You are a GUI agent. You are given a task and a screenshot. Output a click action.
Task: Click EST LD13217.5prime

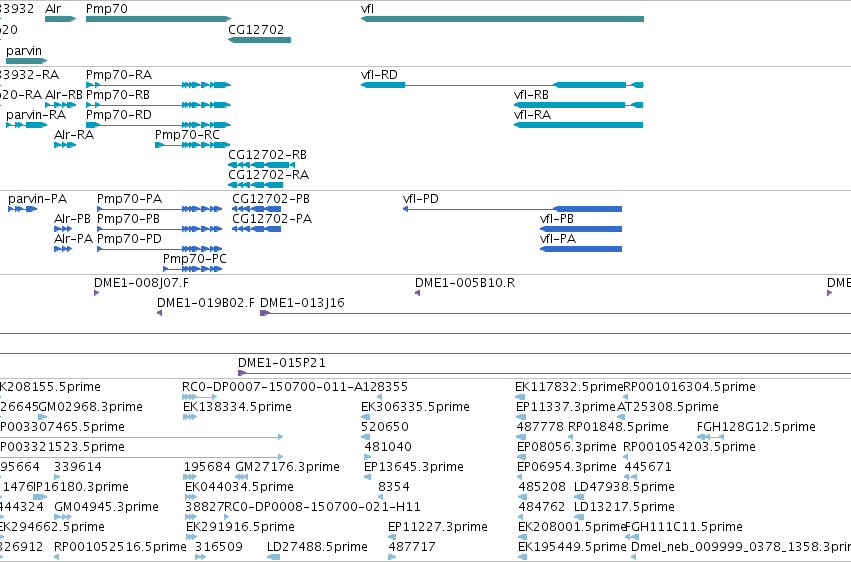[624, 507]
